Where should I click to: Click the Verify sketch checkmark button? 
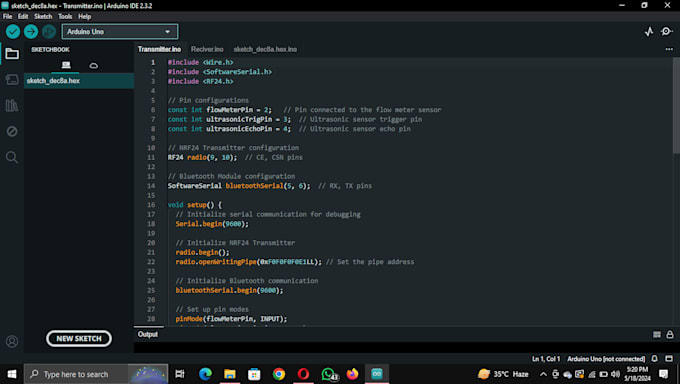click(x=13, y=31)
